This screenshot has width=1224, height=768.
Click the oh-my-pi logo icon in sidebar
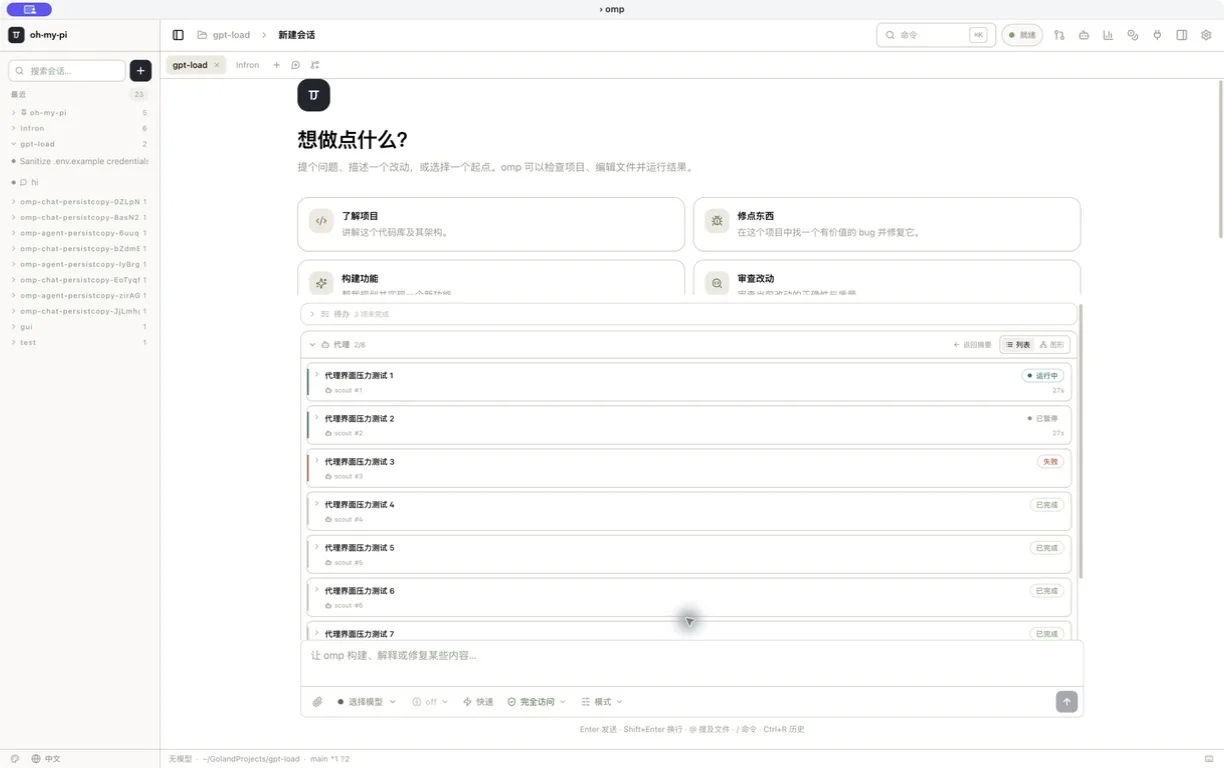pos(16,35)
